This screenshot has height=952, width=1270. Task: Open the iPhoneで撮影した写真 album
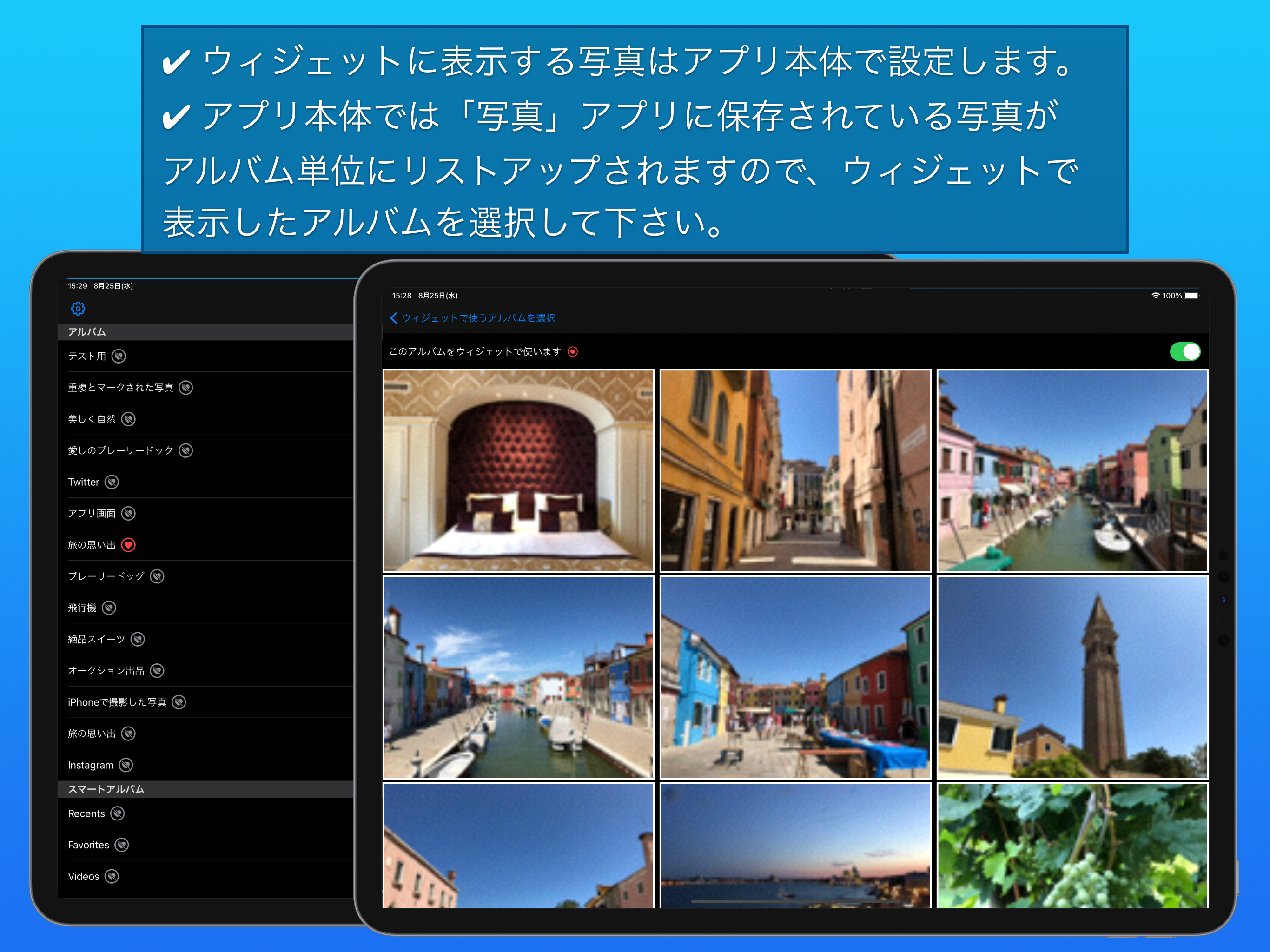click(x=117, y=702)
